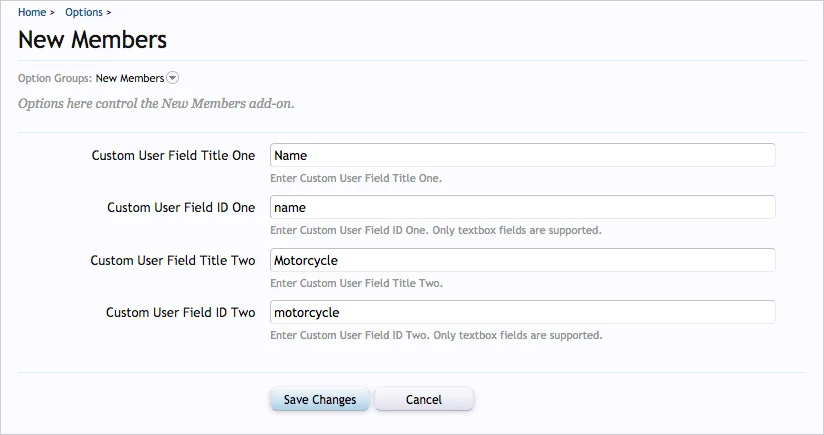The height and width of the screenshot is (435, 824).
Task: Click the 'Custom User Field ID Two' label
Action: coord(181,312)
